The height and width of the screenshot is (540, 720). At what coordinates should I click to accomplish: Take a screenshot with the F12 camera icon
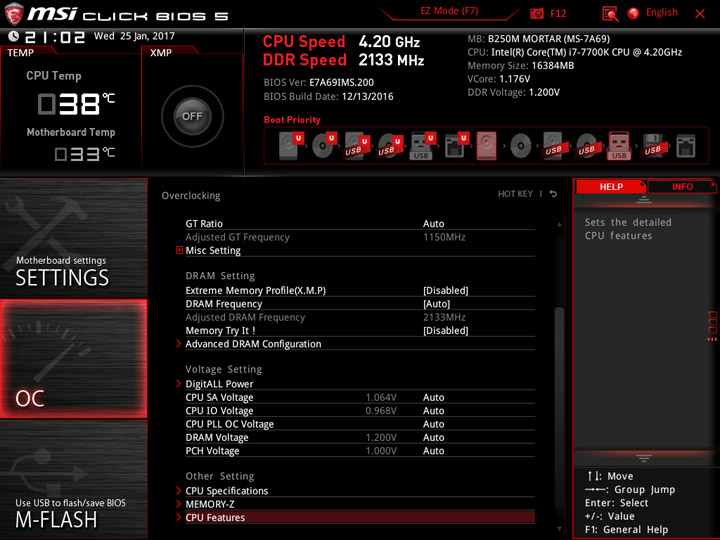point(536,13)
